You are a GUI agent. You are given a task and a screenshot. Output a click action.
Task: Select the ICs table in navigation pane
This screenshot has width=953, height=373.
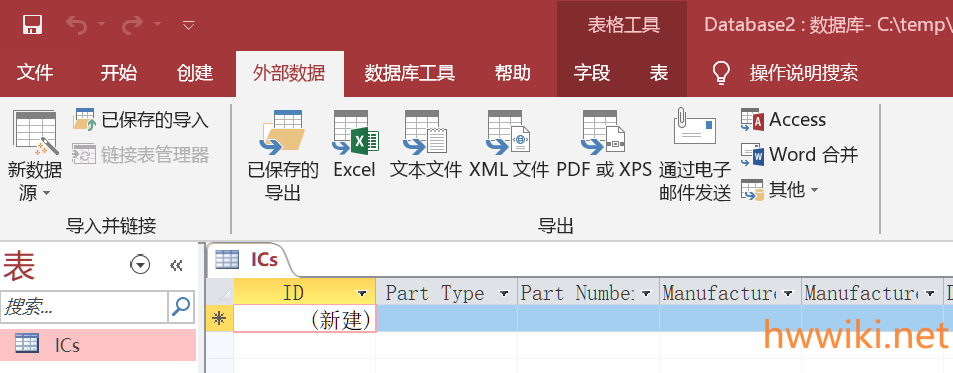pos(98,345)
